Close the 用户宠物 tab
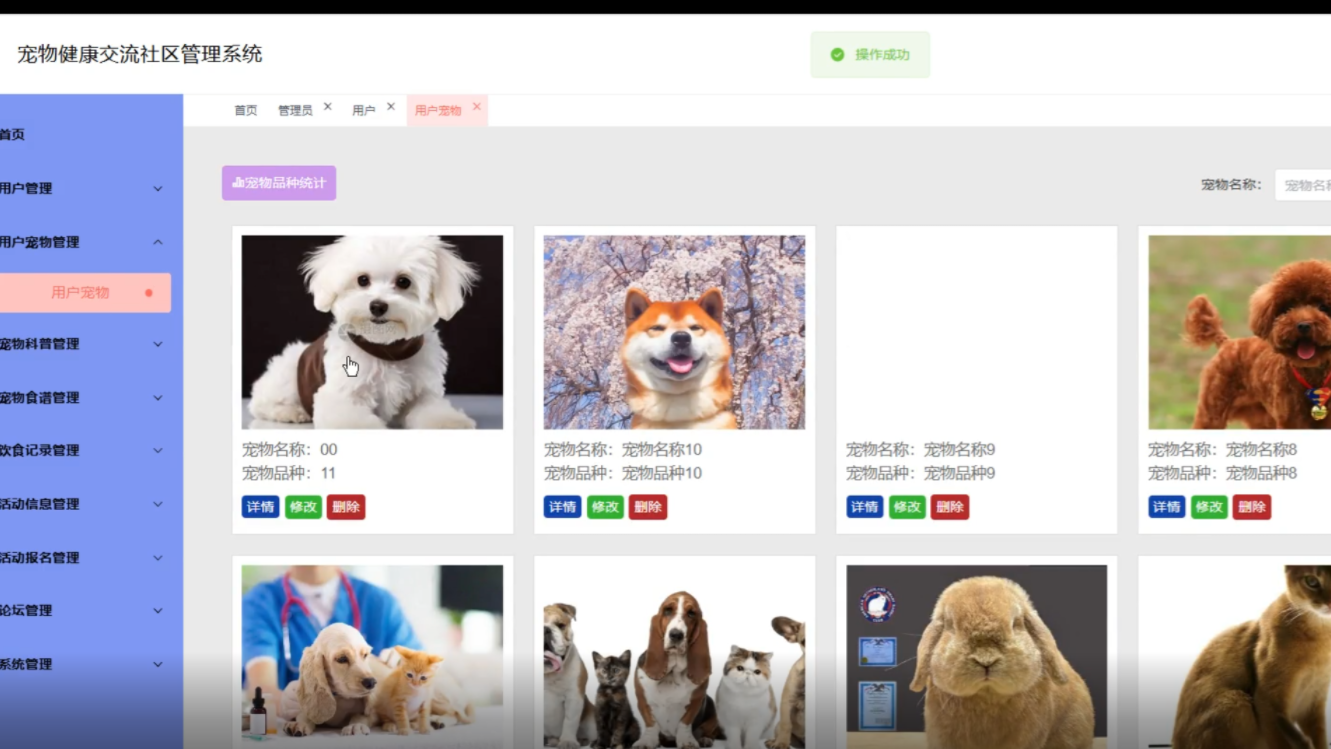 477,107
